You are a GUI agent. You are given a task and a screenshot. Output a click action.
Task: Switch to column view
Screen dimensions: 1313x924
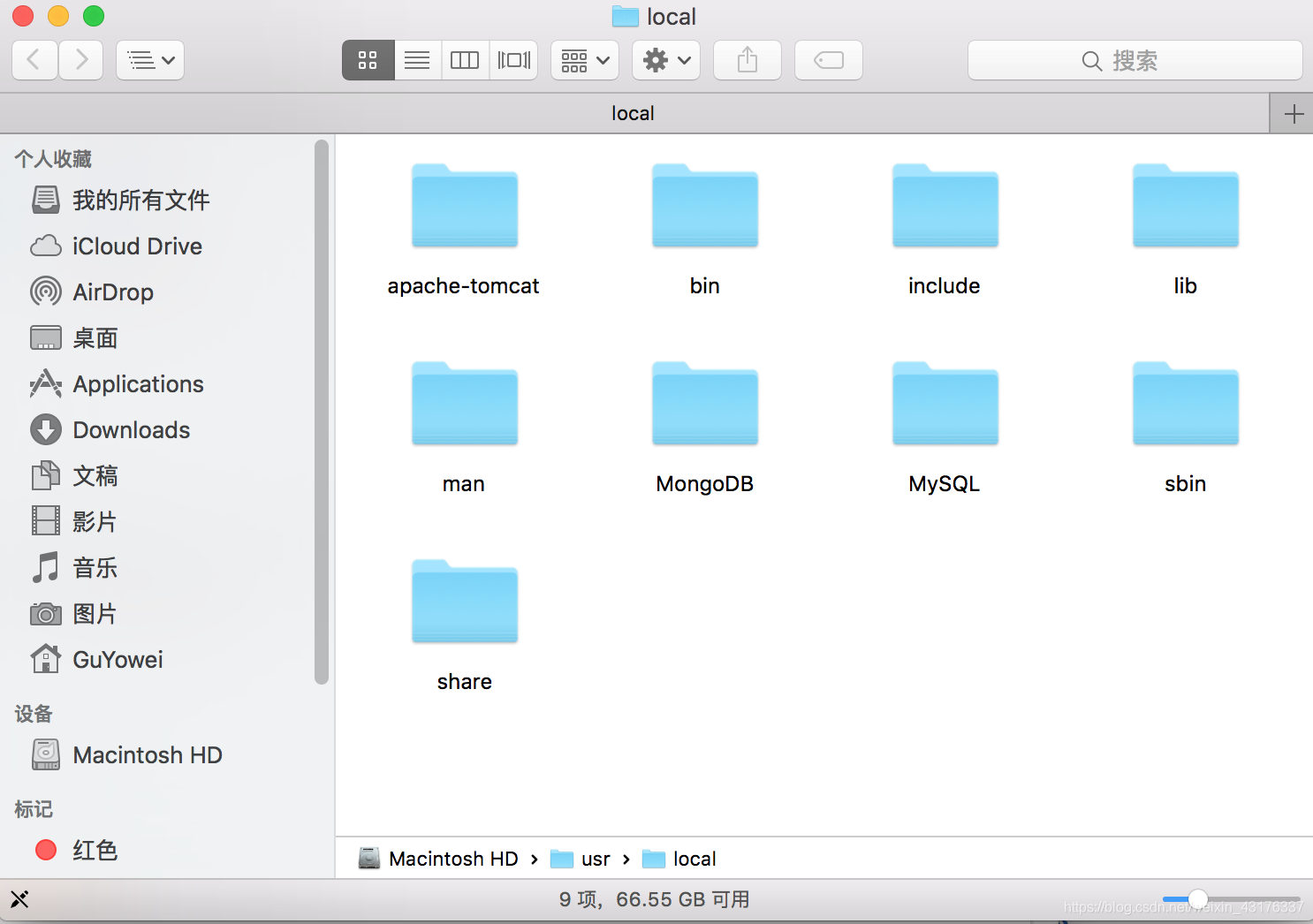tap(465, 60)
